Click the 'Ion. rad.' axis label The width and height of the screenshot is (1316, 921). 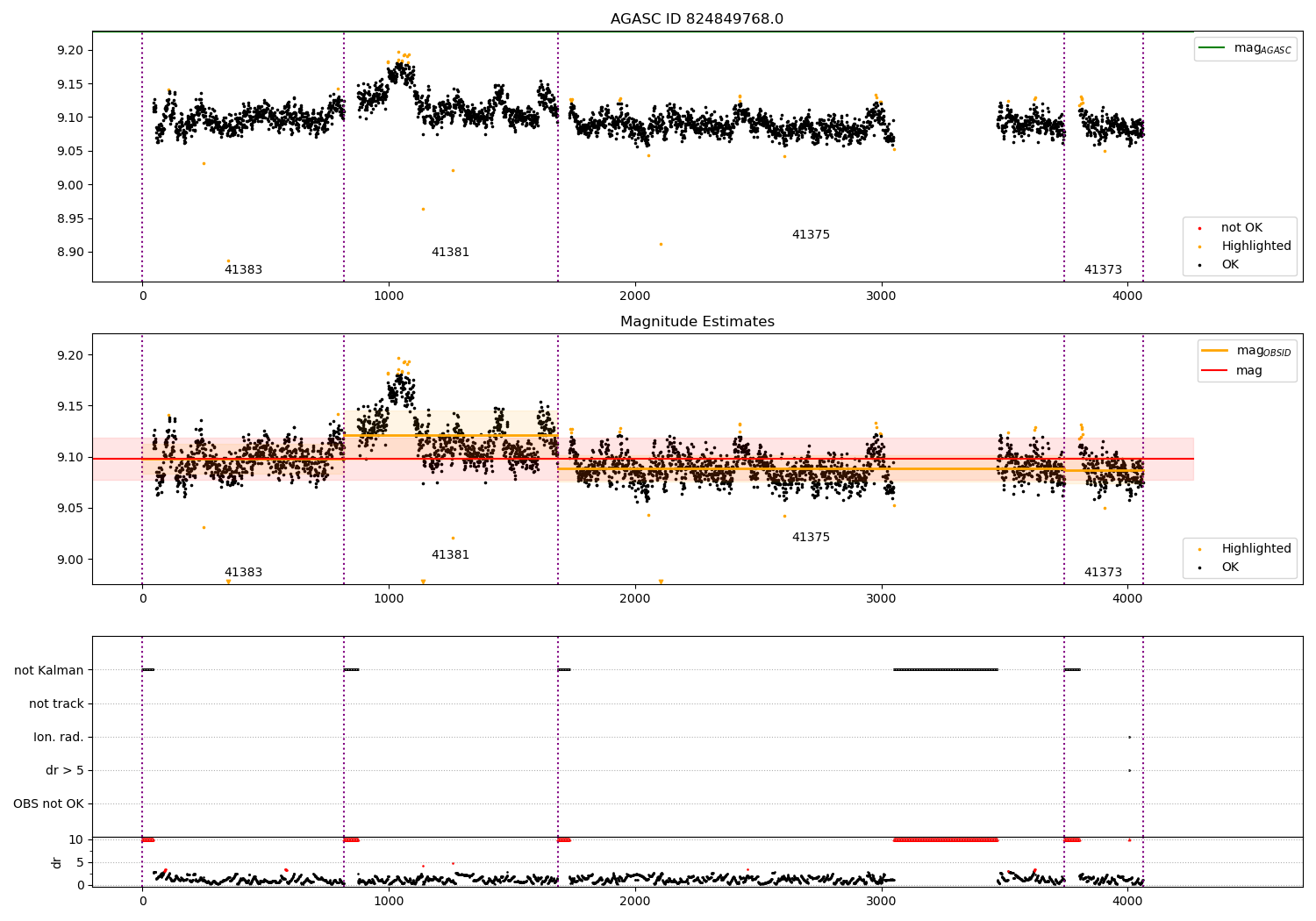tap(59, 737)
